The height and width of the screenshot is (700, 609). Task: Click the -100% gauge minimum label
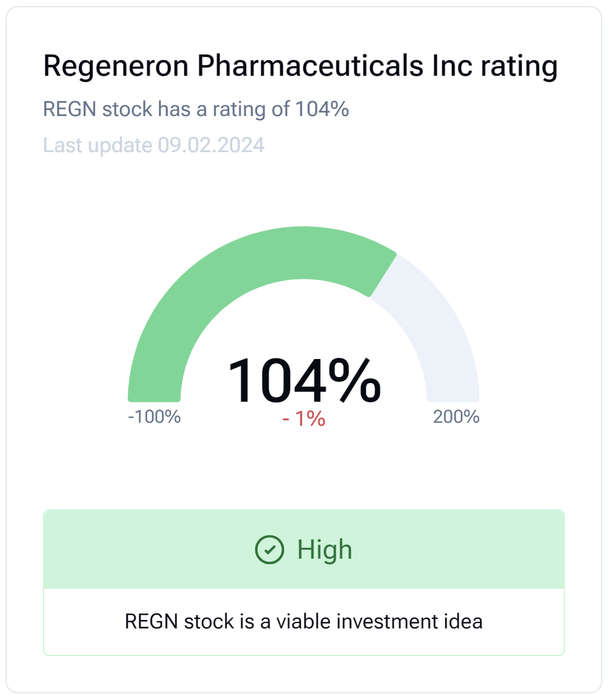click(x=154, y=417)
